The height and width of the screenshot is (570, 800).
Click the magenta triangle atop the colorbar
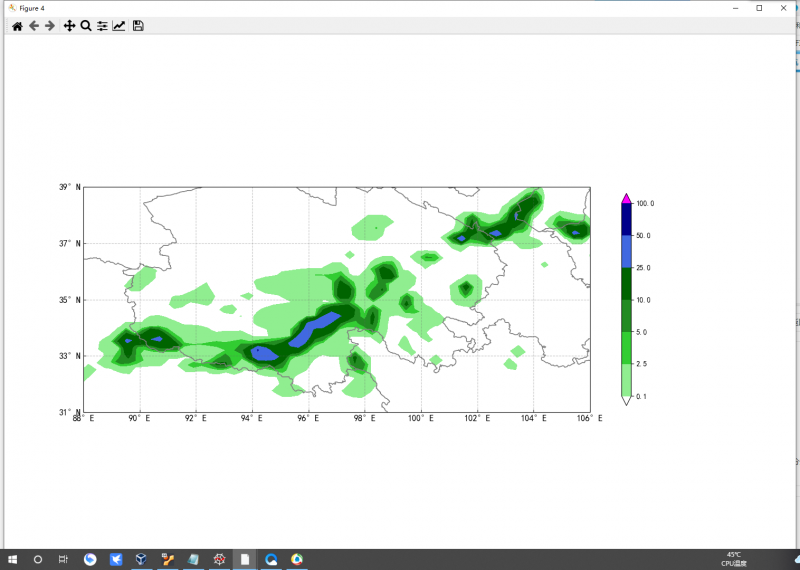coord(626,198)
